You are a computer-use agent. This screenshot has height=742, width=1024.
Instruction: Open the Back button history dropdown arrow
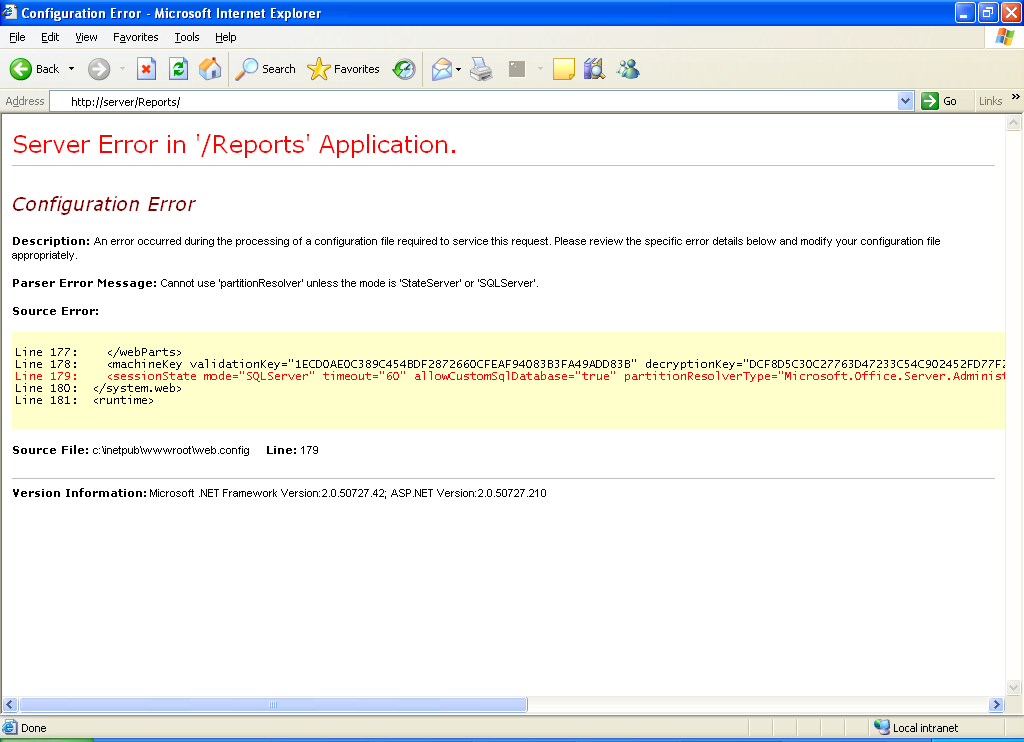[x=71, y=69]
